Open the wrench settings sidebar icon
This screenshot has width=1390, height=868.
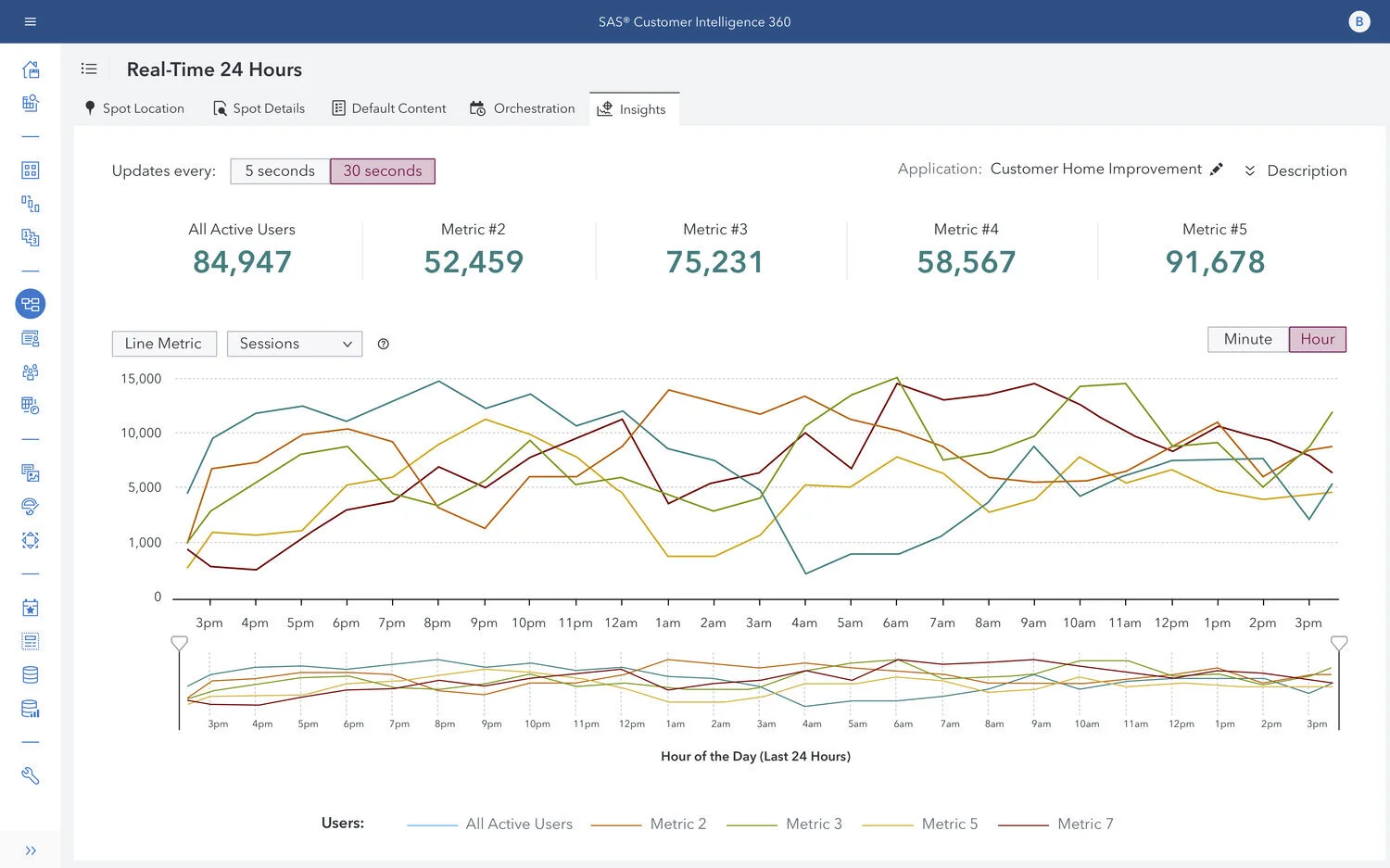point(31,776)
